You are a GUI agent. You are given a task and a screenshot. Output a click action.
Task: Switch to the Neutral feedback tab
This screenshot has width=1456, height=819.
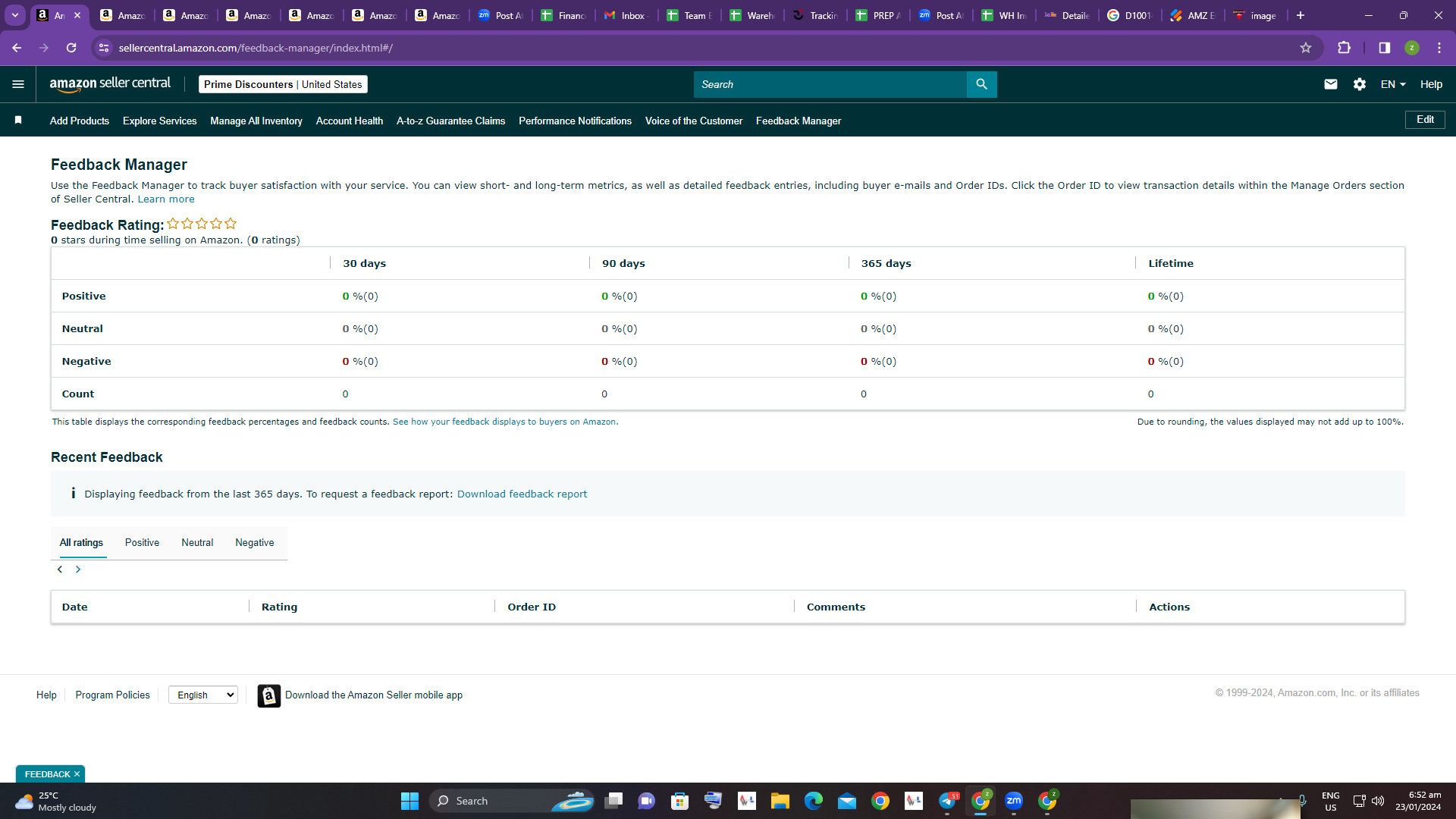[197, 543]
